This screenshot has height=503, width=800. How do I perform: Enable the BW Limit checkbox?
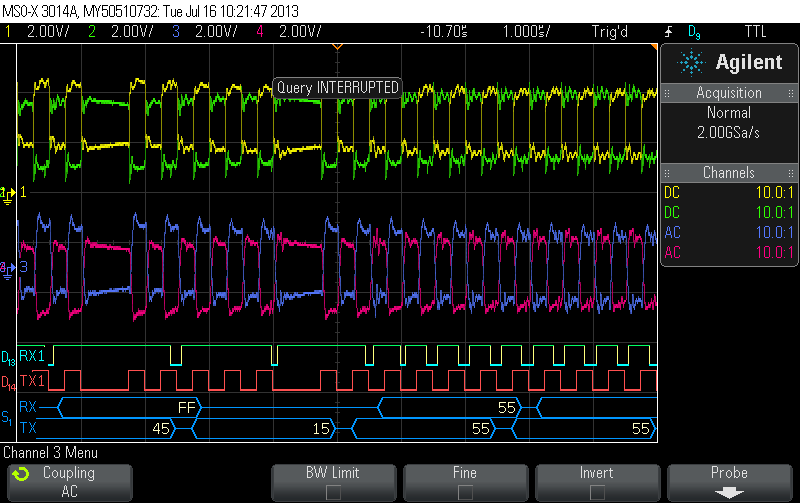333,492
